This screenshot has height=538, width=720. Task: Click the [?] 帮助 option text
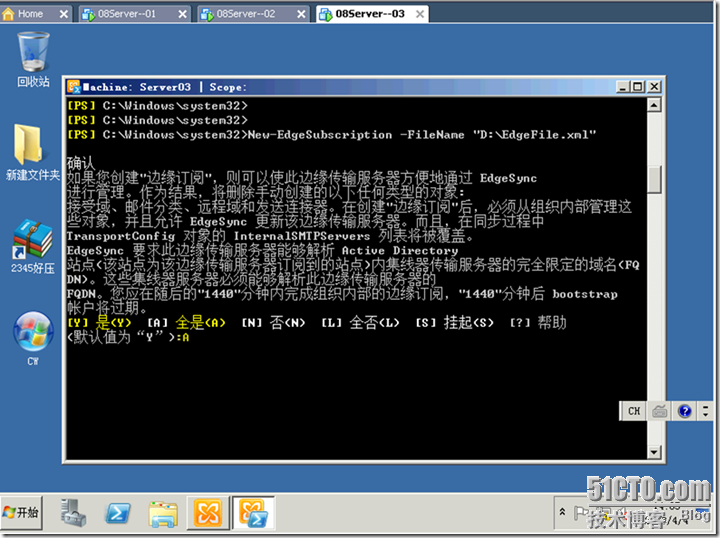[x=538, y=323]
